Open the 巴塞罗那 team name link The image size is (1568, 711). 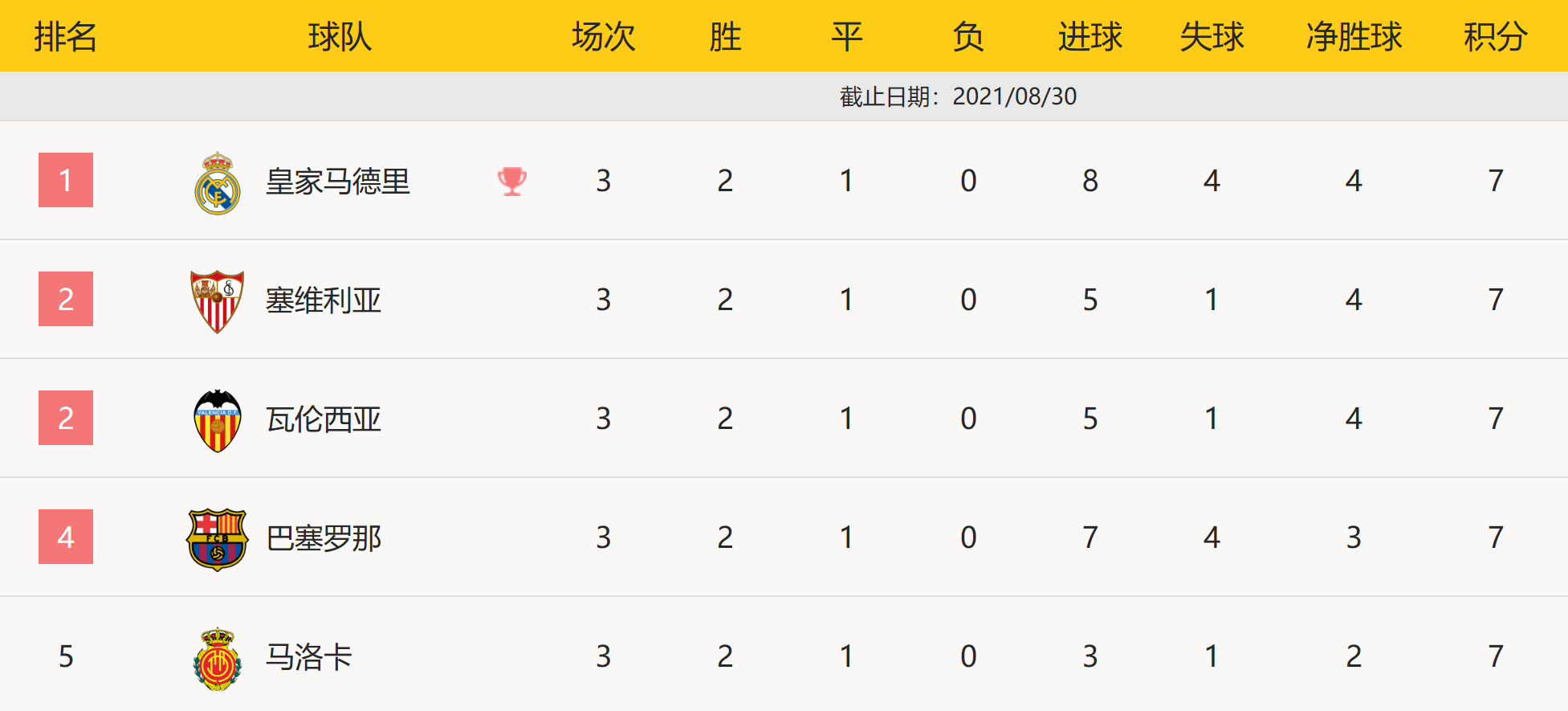coord(324,537)
